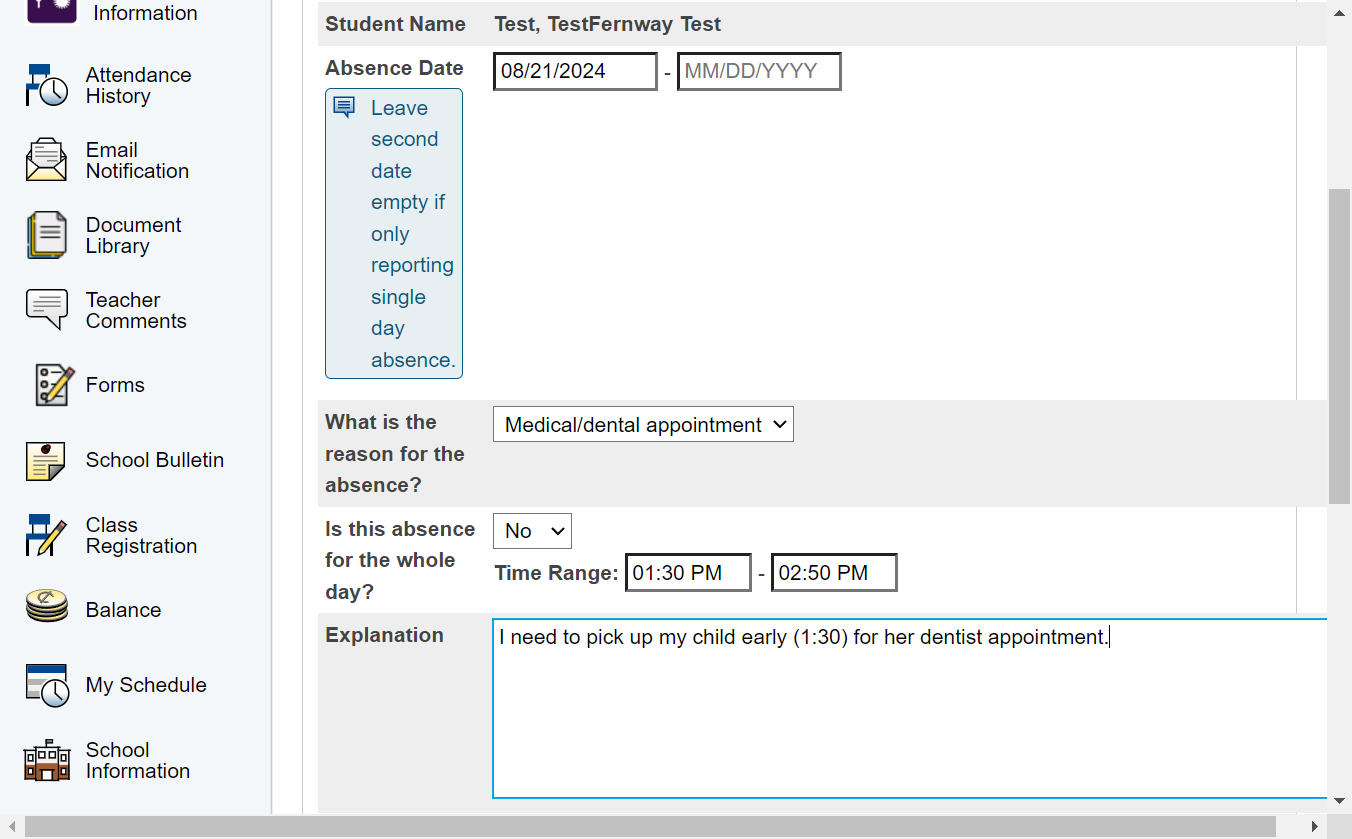Click the vertical scrollbar thumb
The width and height of the screenshot is (1352, 839).
1339,345
